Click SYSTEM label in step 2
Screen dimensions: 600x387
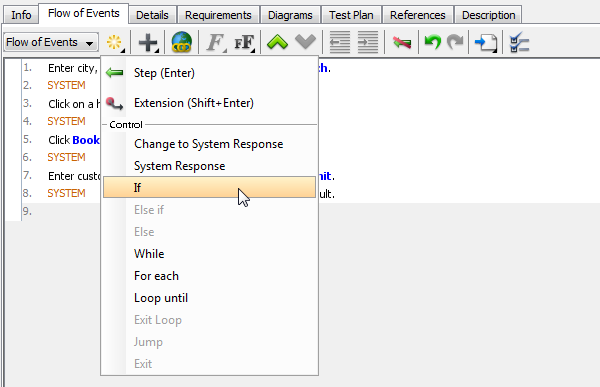click(66, 85)
